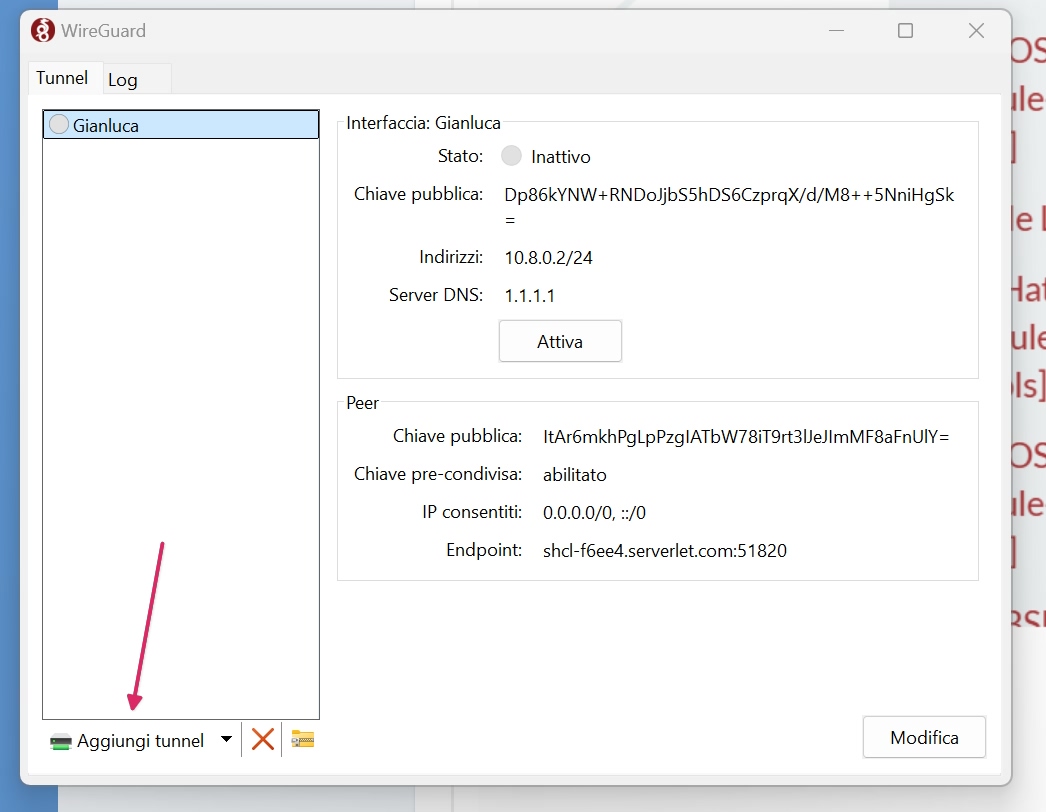Switch to the Log tab
Image resolution: width=1046 pixels, height=812 pixels.
point(123,80)
